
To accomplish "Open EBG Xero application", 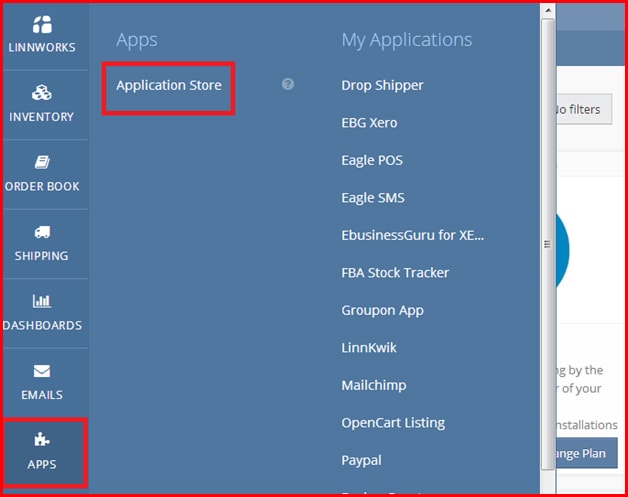I will [x=369, y=123].
